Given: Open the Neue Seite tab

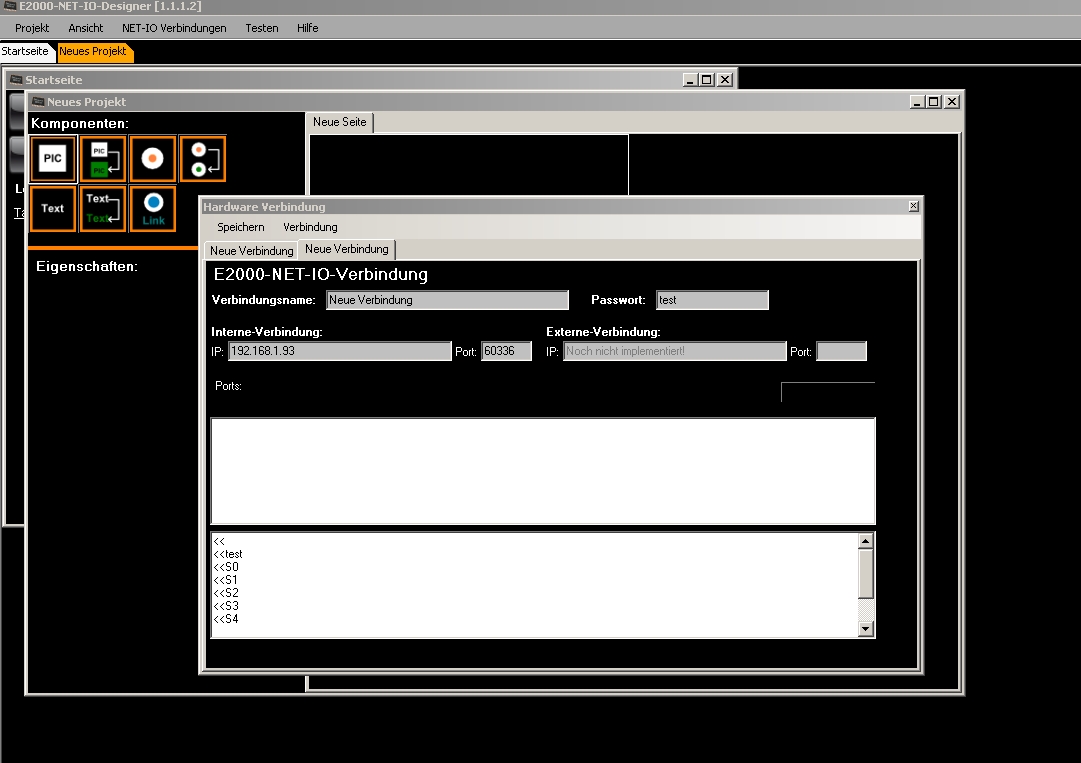Looking at the screenshot, I should click(x=340, y=122).
